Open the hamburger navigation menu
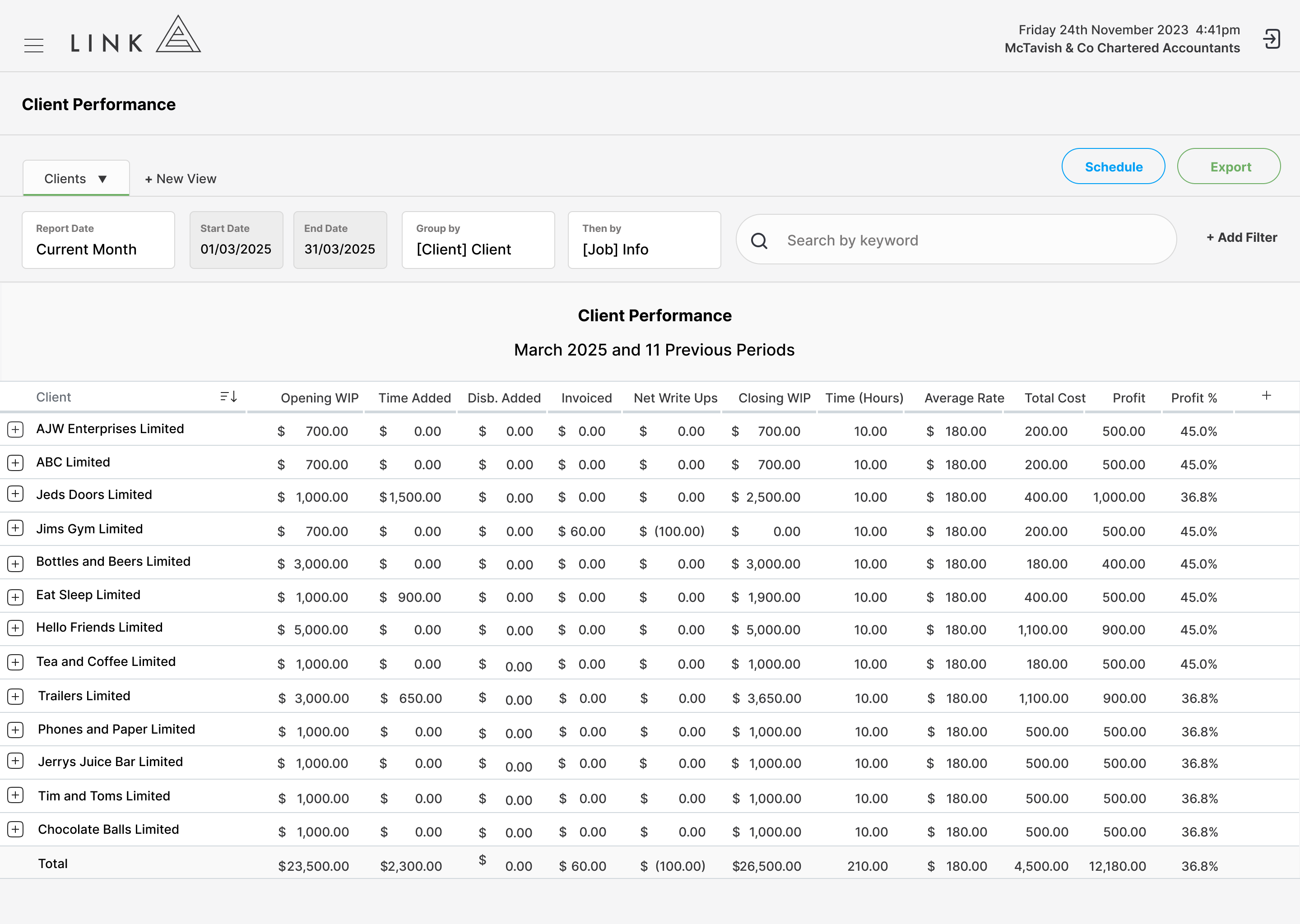 coord(33,45)
